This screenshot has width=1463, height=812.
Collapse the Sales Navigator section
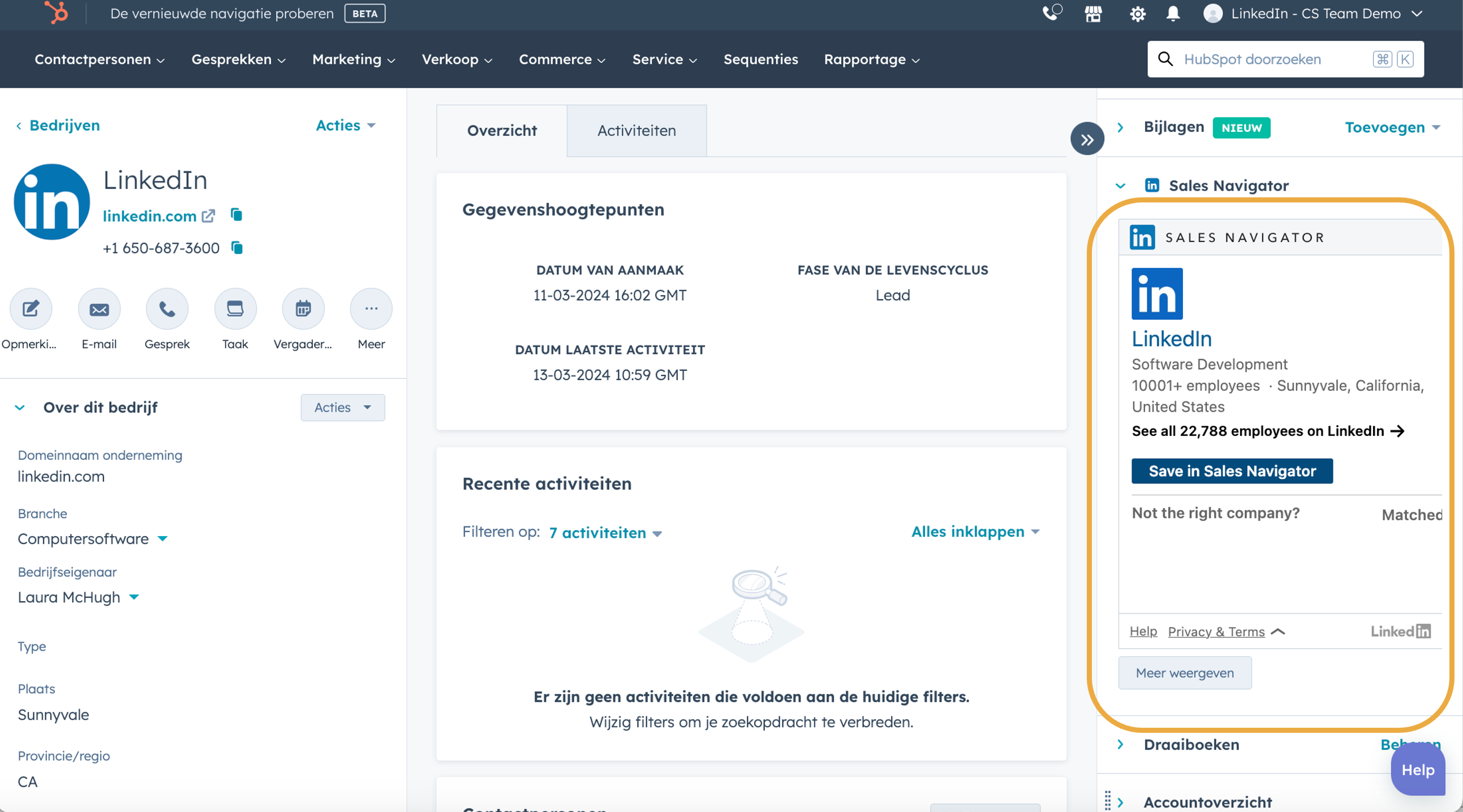pos(1120,185)
